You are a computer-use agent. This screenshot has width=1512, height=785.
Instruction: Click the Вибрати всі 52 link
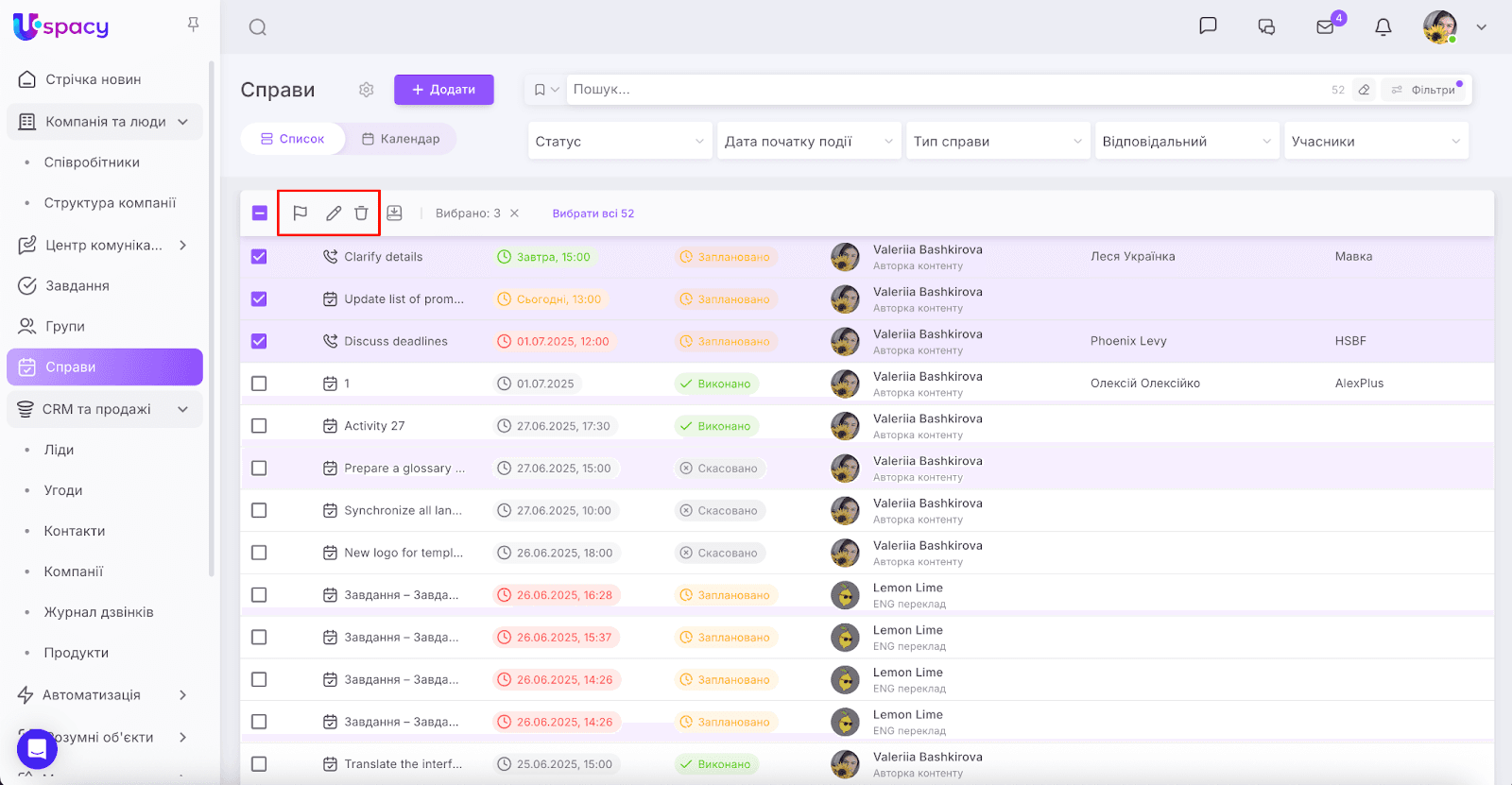593,213
